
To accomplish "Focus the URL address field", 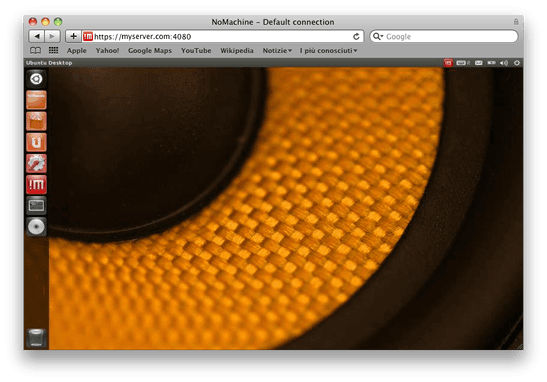I will (223, 36).
